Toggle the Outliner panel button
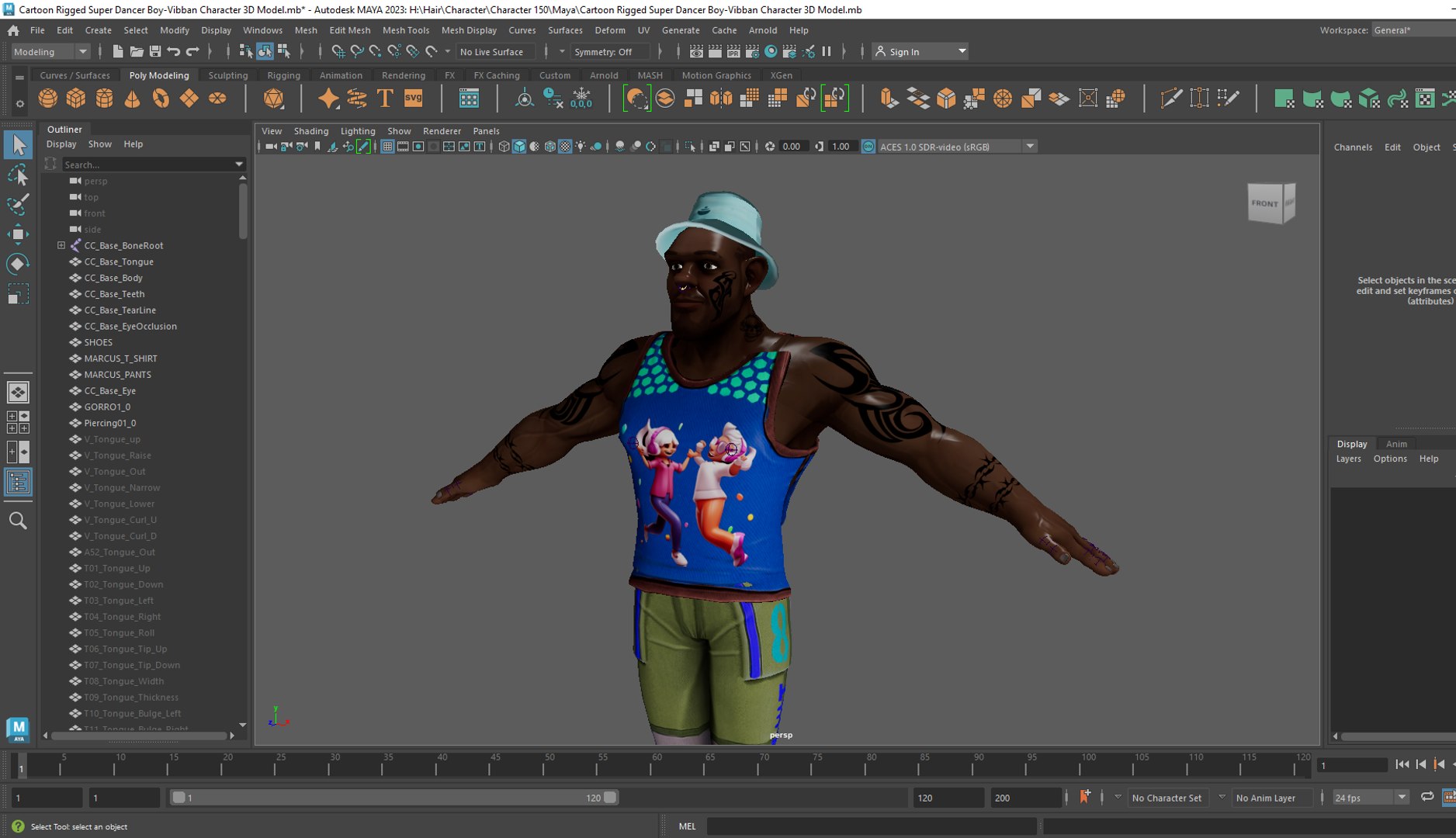 (18, 483)
